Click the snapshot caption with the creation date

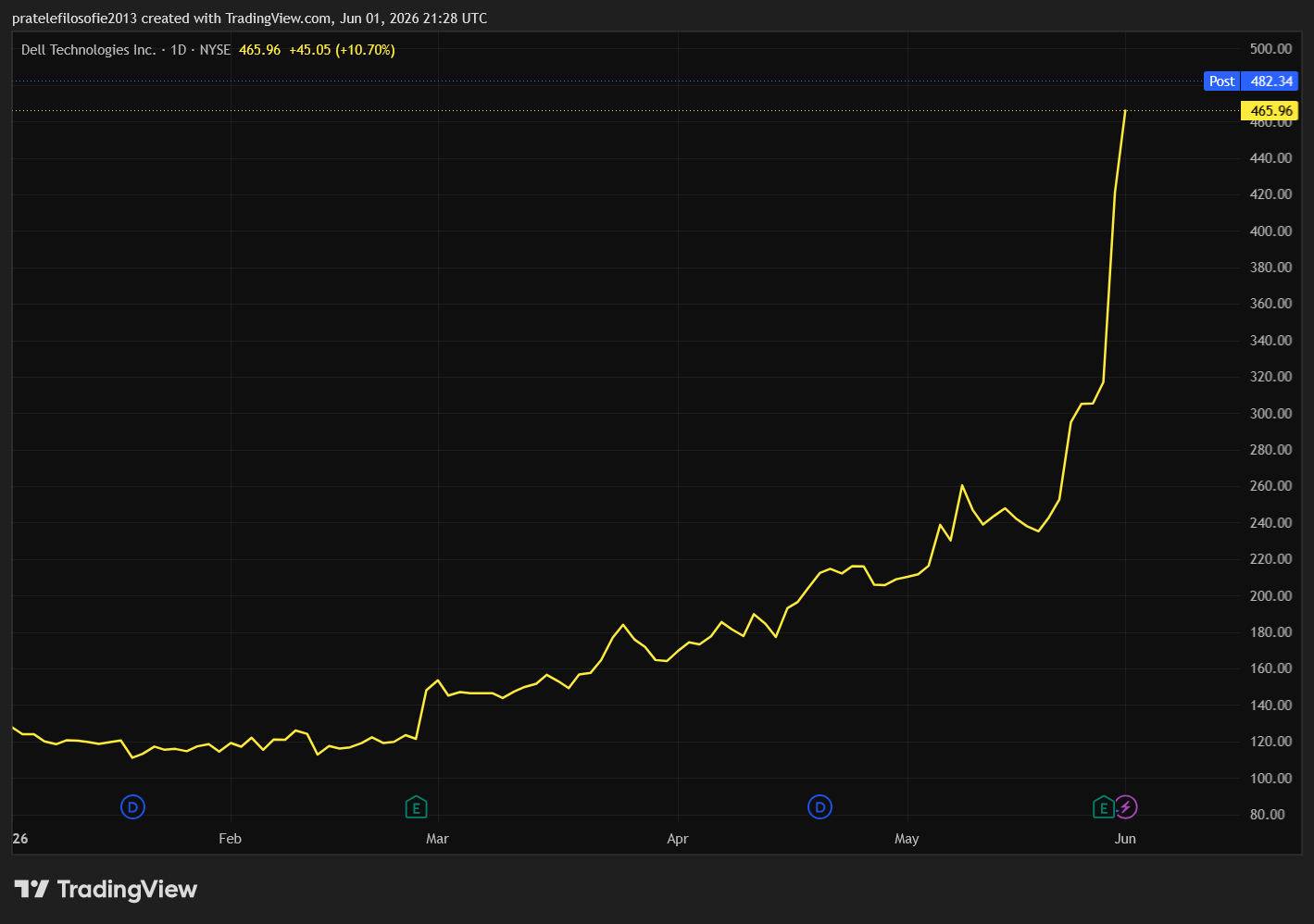click(250, 19)
